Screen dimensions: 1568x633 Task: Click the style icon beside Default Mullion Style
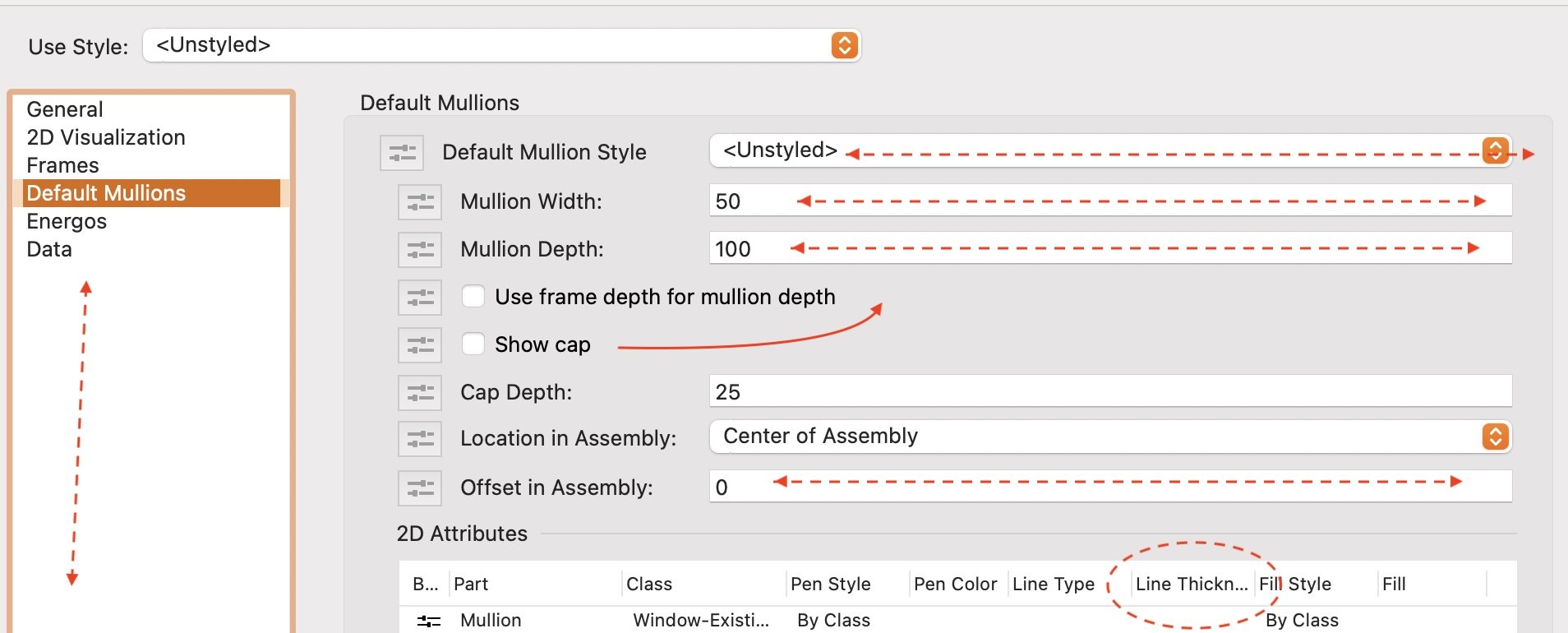402,153
